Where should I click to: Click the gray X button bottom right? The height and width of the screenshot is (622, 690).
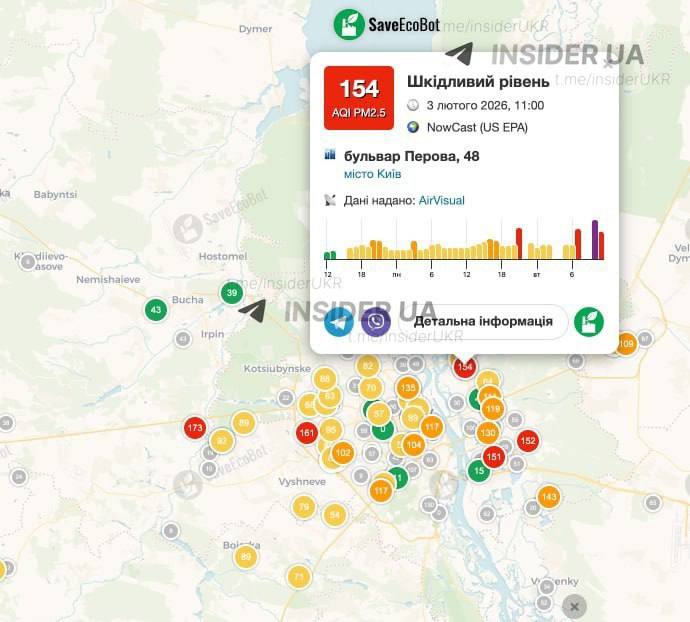coord(573,606)
